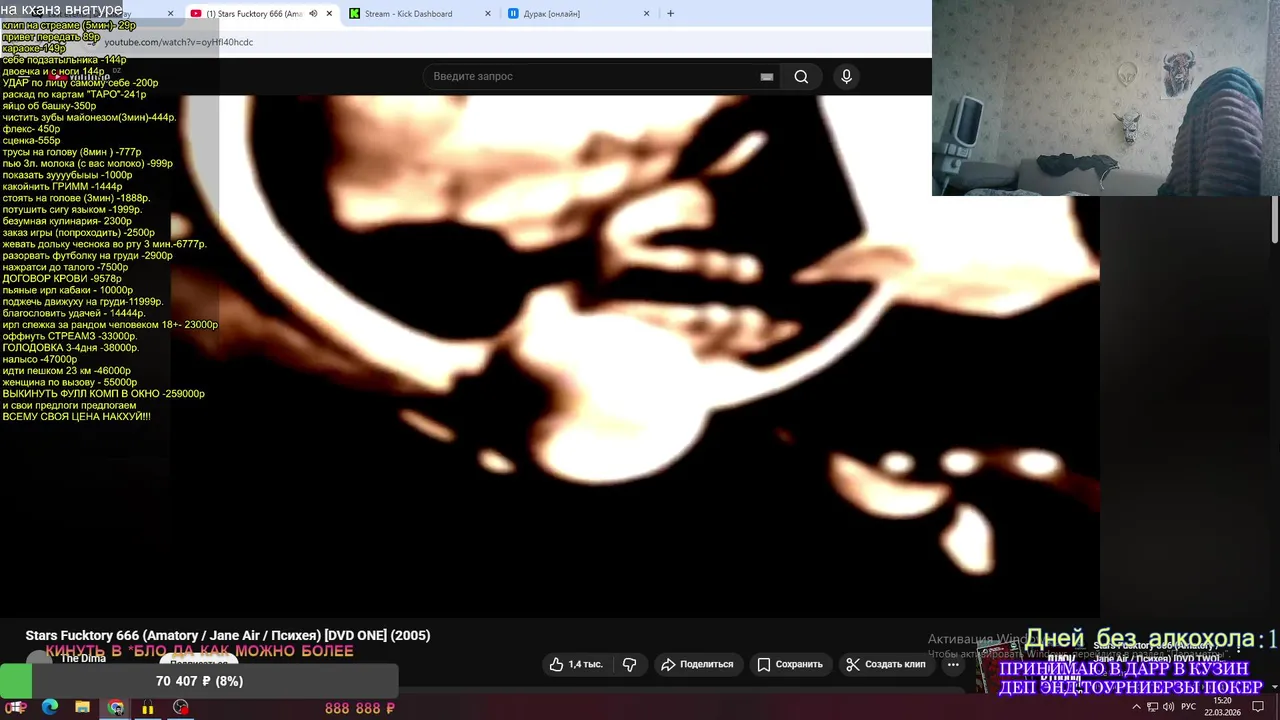Like the video with thumbs-up 1,4 тыс.

point(576,664)
